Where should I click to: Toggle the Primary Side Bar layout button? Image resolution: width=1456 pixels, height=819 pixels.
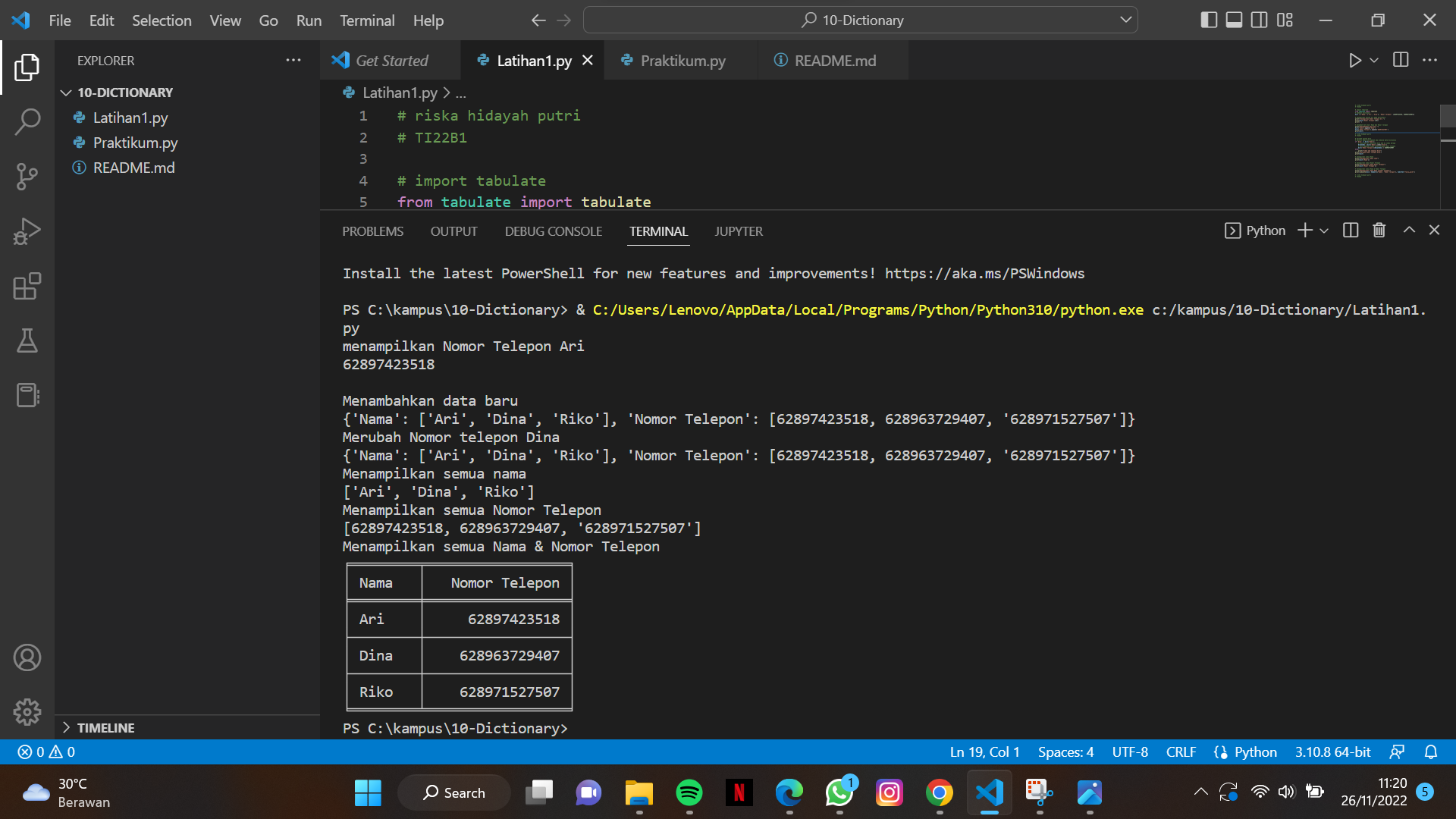[x=1209, y=20]
